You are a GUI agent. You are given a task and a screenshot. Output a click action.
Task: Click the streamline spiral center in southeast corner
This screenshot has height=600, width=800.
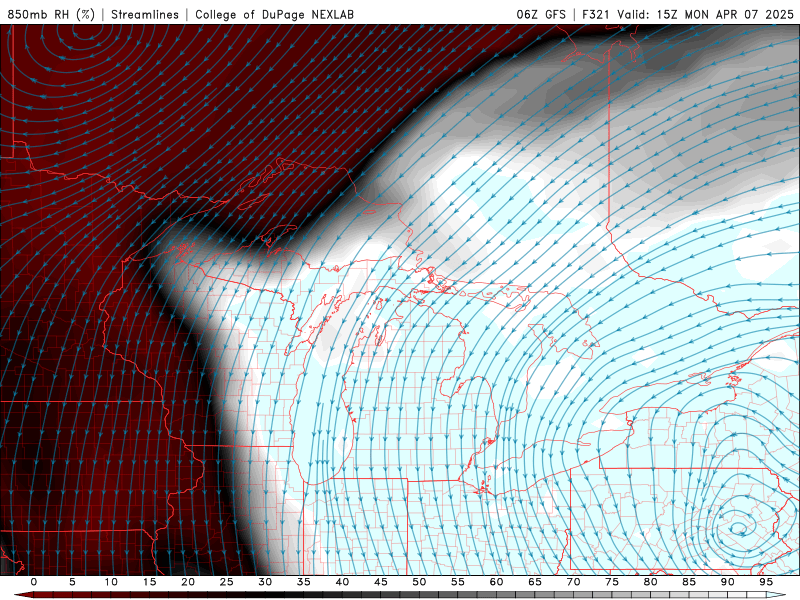click(738, 529)
